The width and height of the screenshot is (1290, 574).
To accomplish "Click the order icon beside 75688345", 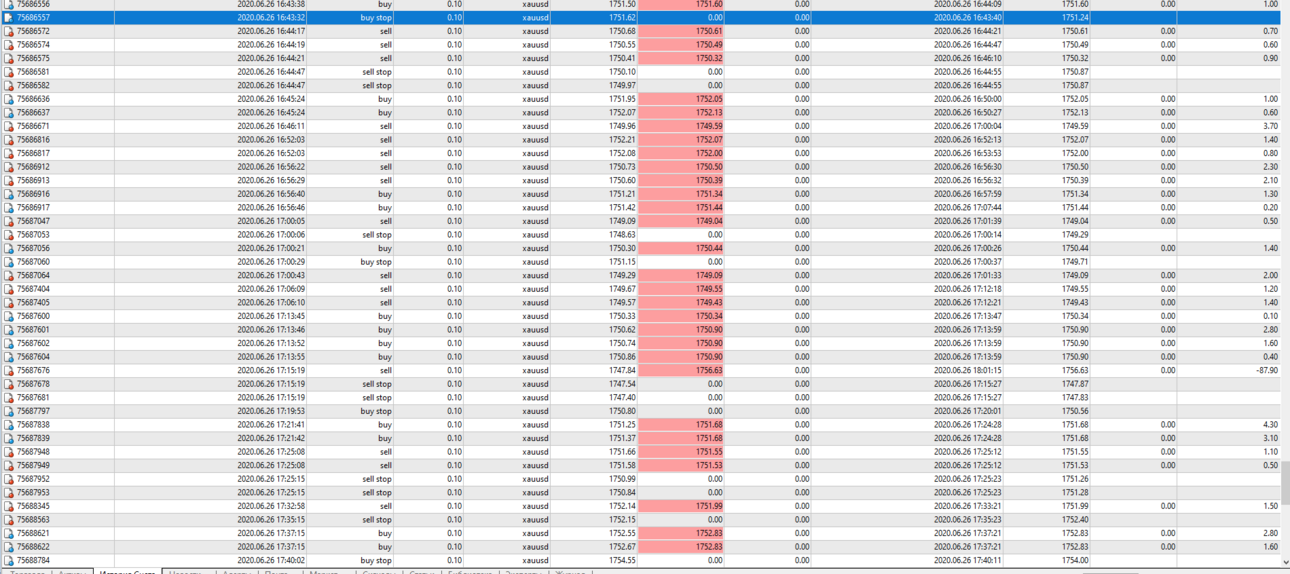I will (x=8, y=506).
